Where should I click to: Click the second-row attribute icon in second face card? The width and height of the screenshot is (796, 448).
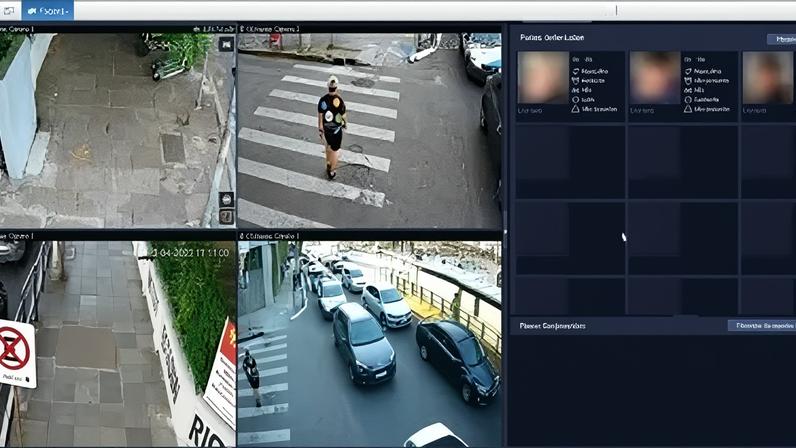688,81
